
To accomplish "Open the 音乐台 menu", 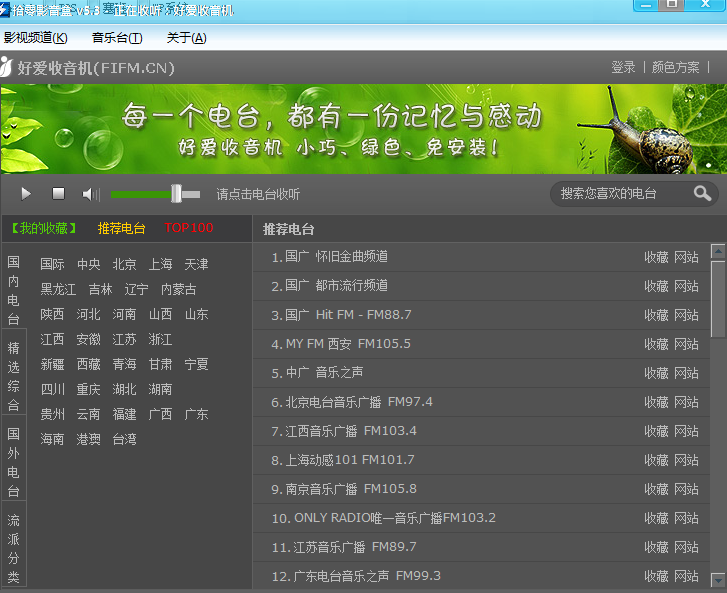I will pyautogui.click(x=117, y=38).
